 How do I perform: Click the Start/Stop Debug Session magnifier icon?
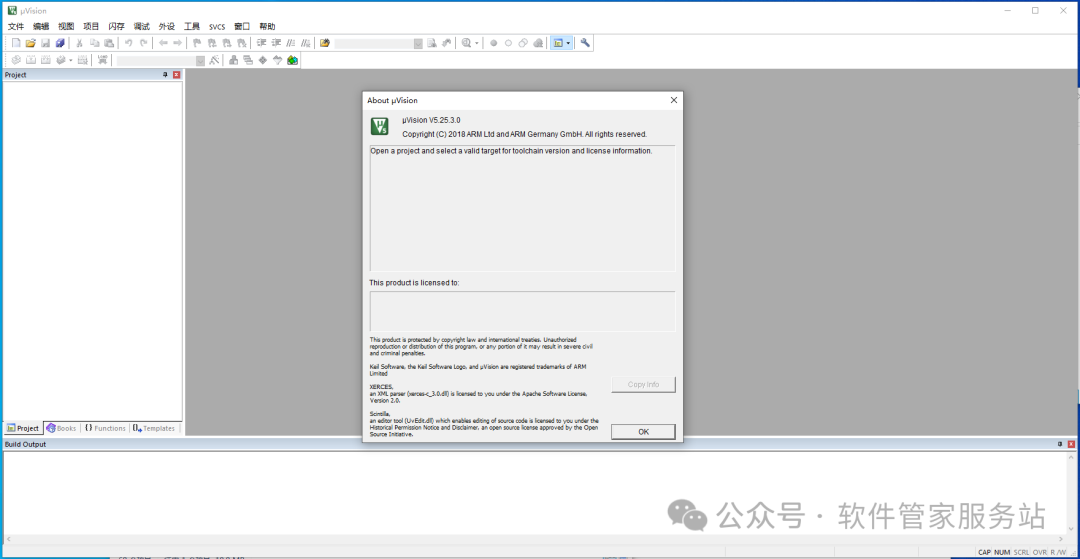[466, 43]
